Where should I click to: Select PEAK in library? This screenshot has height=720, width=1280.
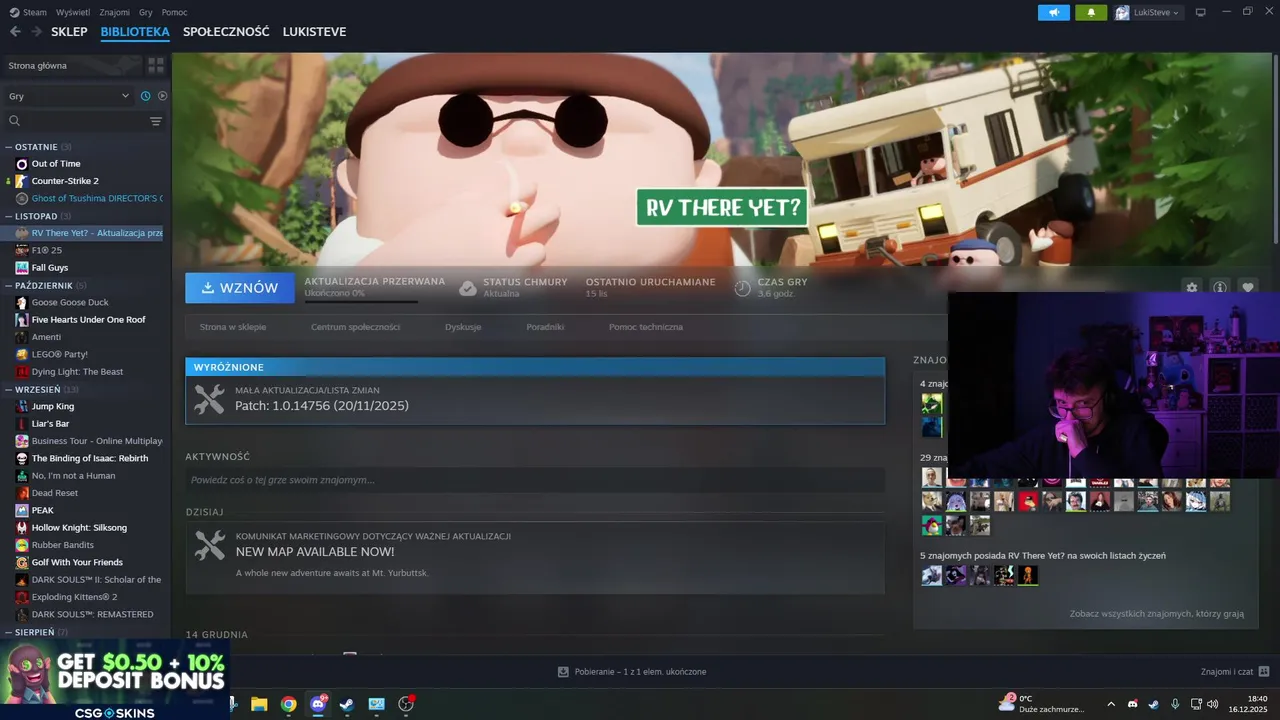[43, 510]
